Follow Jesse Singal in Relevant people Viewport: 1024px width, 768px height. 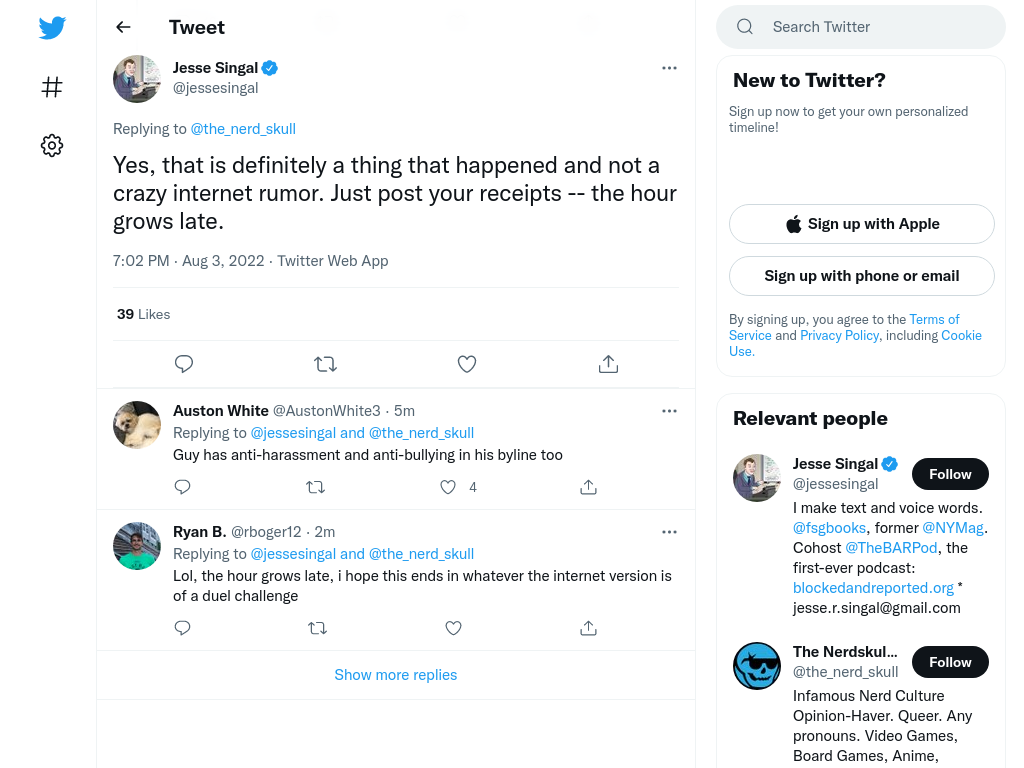tap(950, 474)
